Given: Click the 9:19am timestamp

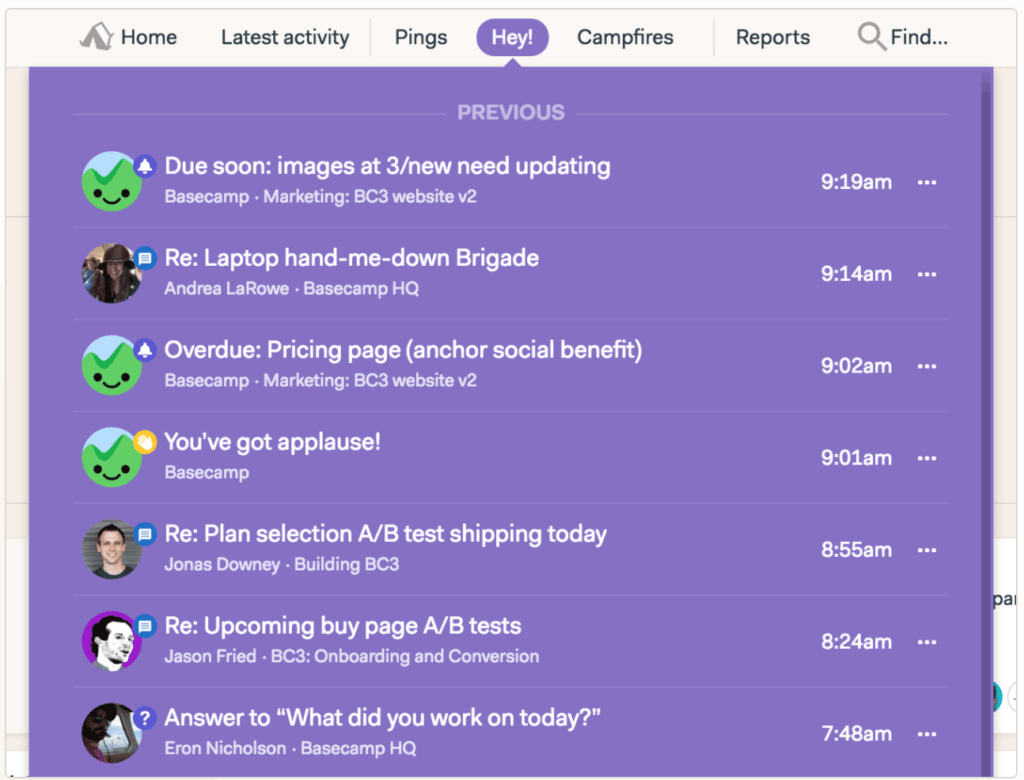Looking at the screenshot, I should point(856,182).
